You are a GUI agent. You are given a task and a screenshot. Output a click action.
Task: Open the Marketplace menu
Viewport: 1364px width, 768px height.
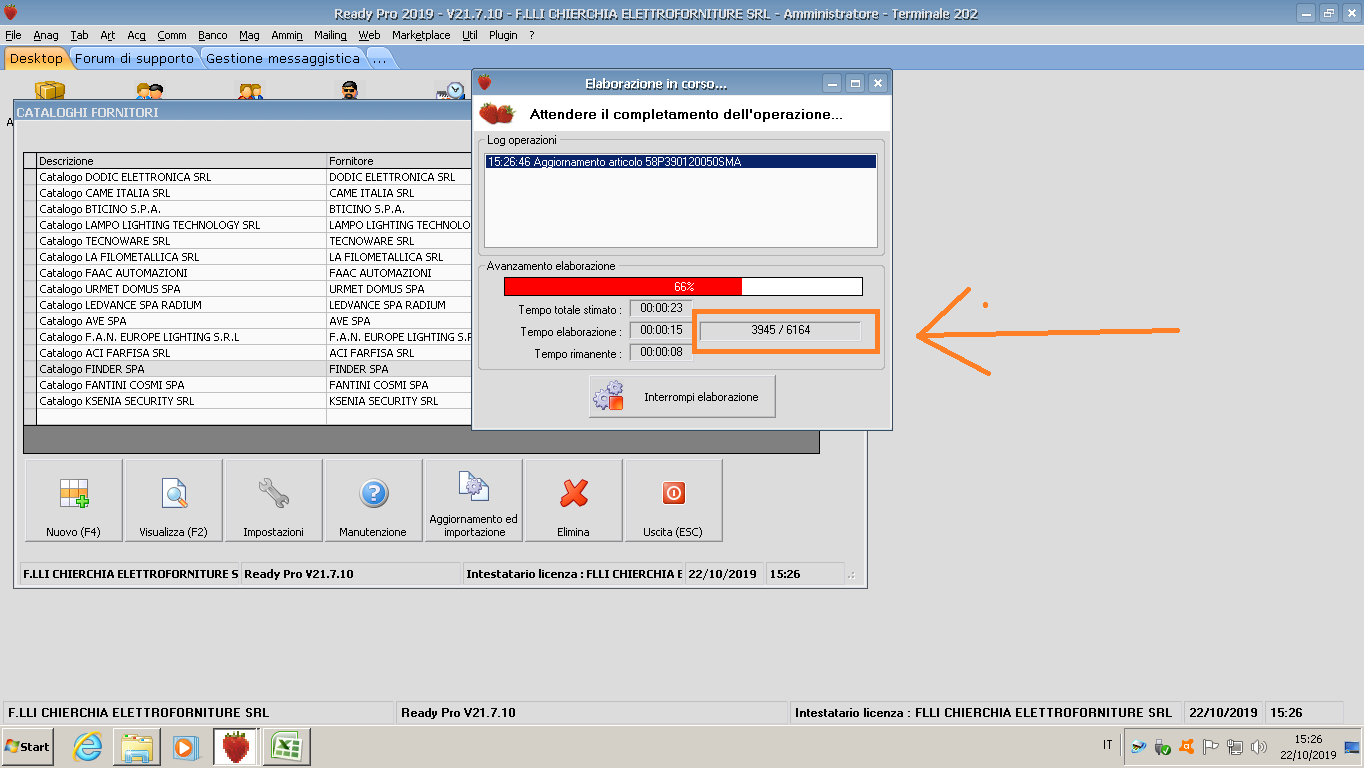(x=421, y=35)
